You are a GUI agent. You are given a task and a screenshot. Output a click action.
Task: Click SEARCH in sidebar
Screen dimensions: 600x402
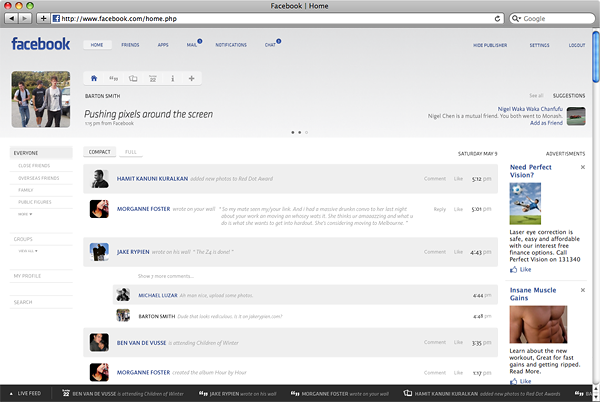23,302
